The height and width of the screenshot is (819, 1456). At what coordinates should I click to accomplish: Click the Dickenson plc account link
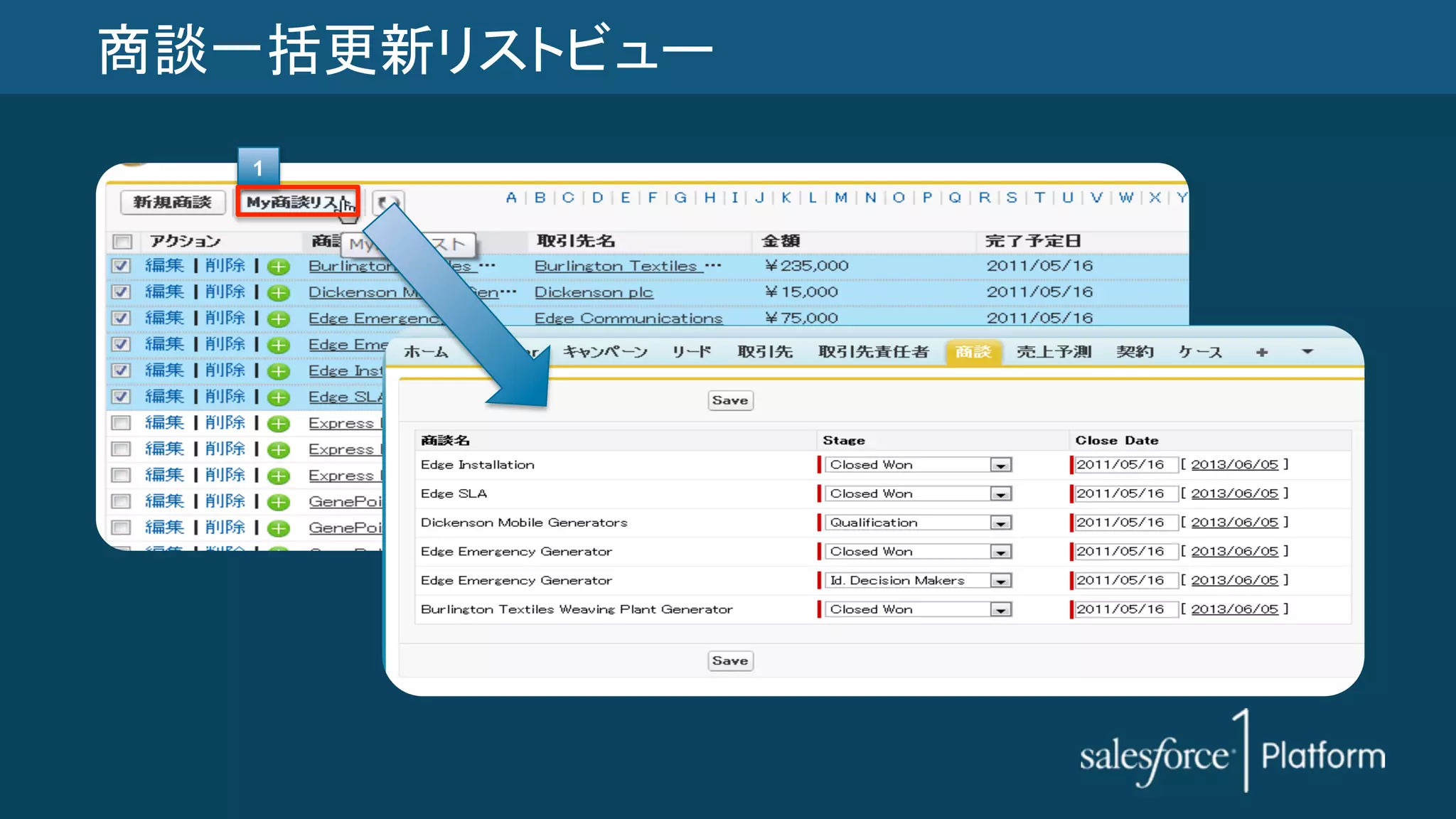click(x=593, y=292)
